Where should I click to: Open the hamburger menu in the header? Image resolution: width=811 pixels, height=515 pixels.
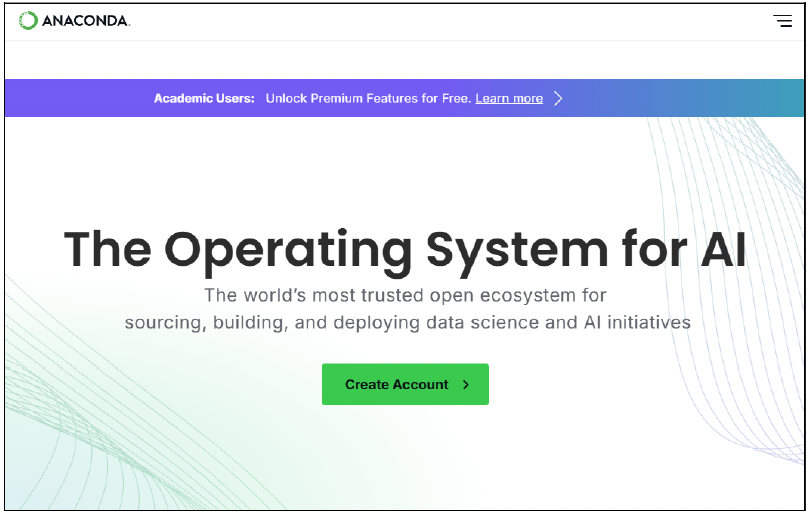click(782, 20)
